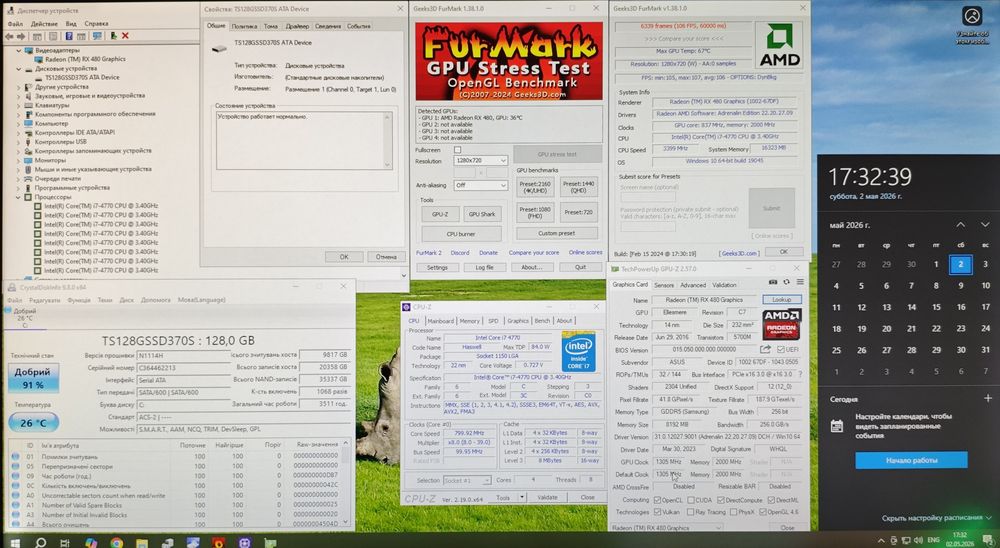The height and width of the screenshot is (548, 1000).
Task: Click the 26 °C temperature indicator in CrystalDiskInfo
Action: point(33,422)
